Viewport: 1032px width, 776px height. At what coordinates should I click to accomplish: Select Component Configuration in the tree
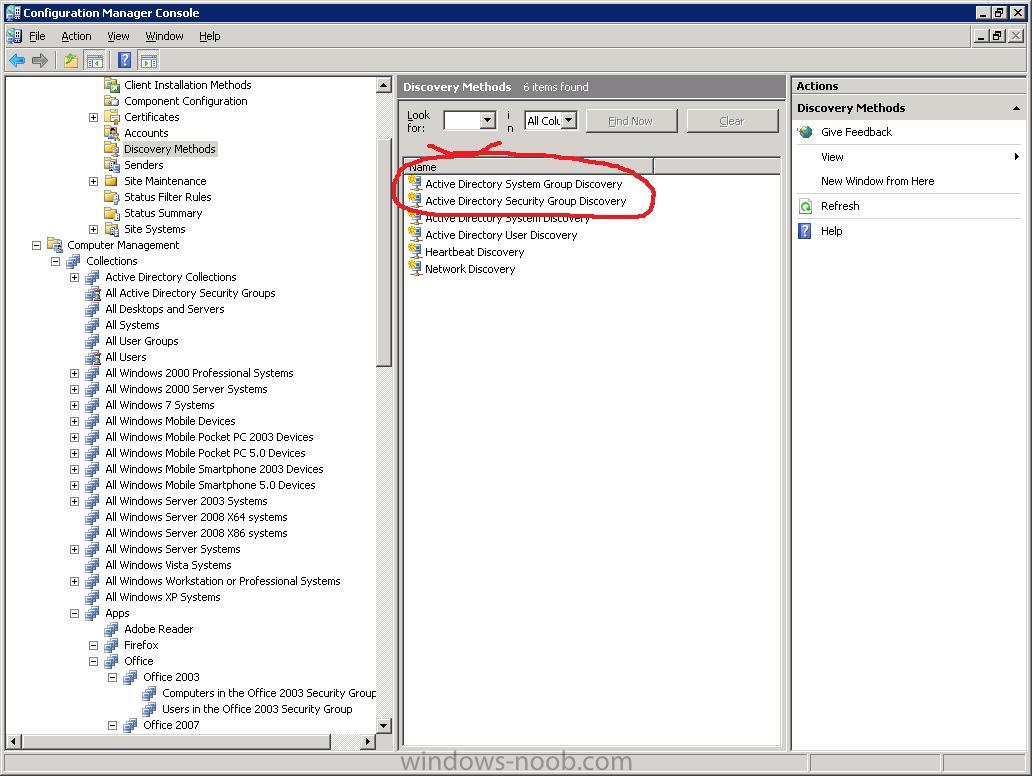click(186, 101)
